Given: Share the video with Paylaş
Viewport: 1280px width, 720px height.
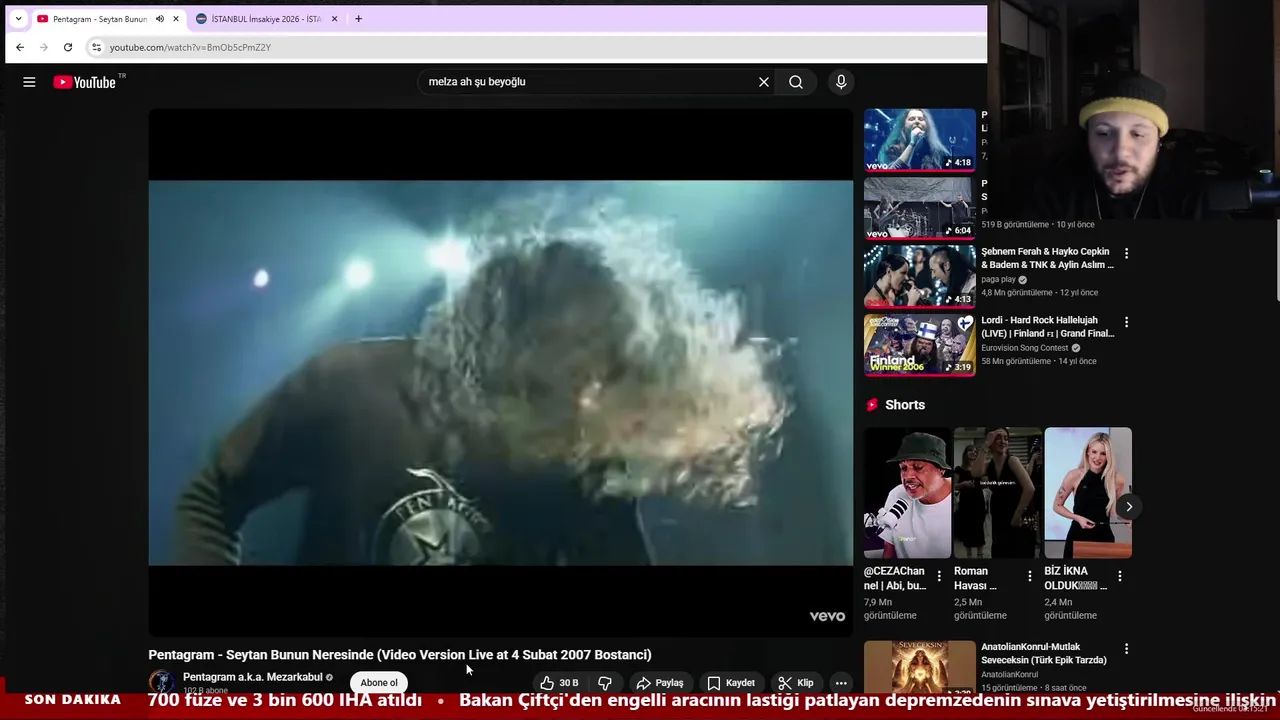Looking at the screenshot, I should click(660, 683).
